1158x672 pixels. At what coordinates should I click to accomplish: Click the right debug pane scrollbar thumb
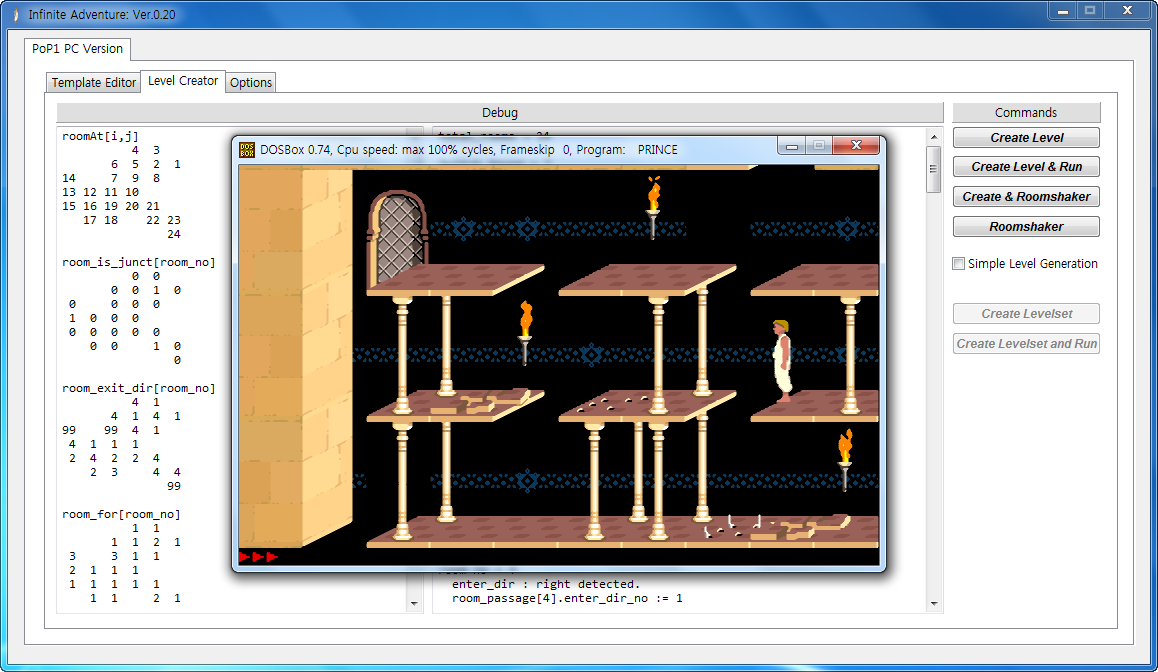pyautogui.click(x=933, y=169)
